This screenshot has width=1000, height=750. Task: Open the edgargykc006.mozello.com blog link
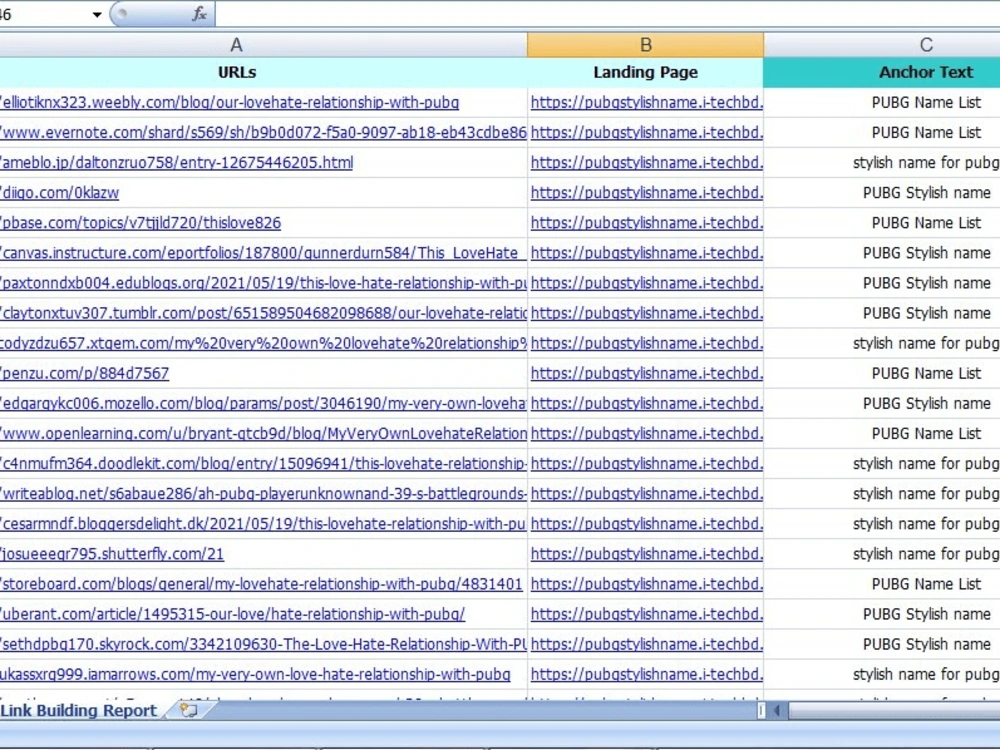tap(263, 403)
